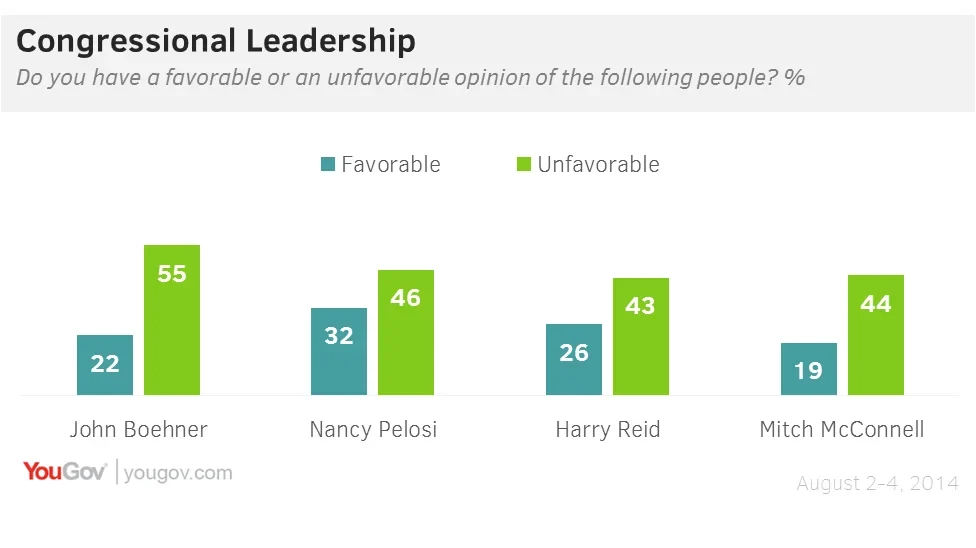Viewport: 976px width, 548px height.
Task: Click the Favorable legend label
Action: [390, 165]
